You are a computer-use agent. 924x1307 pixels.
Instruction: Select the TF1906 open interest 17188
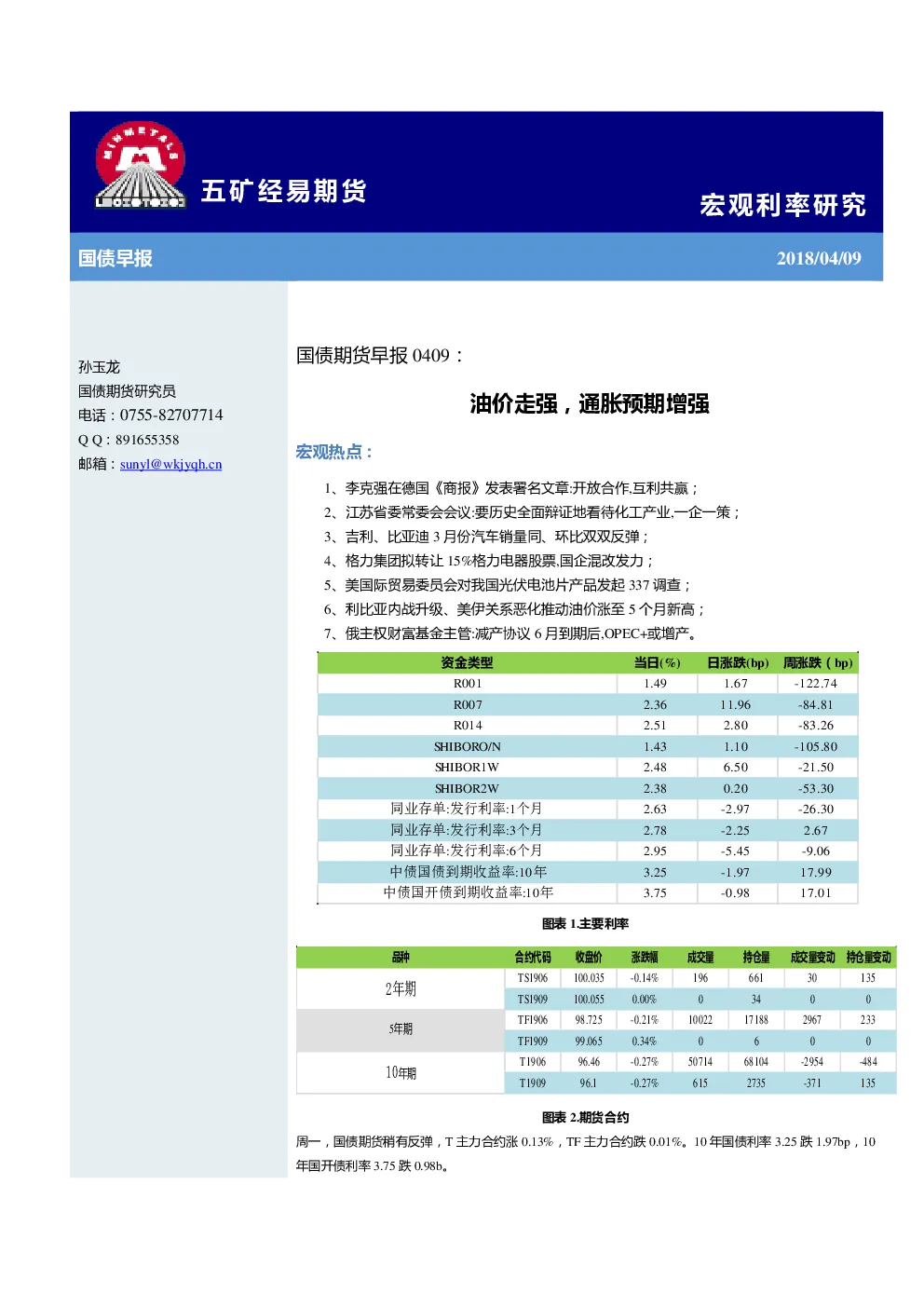[756, 1020]
